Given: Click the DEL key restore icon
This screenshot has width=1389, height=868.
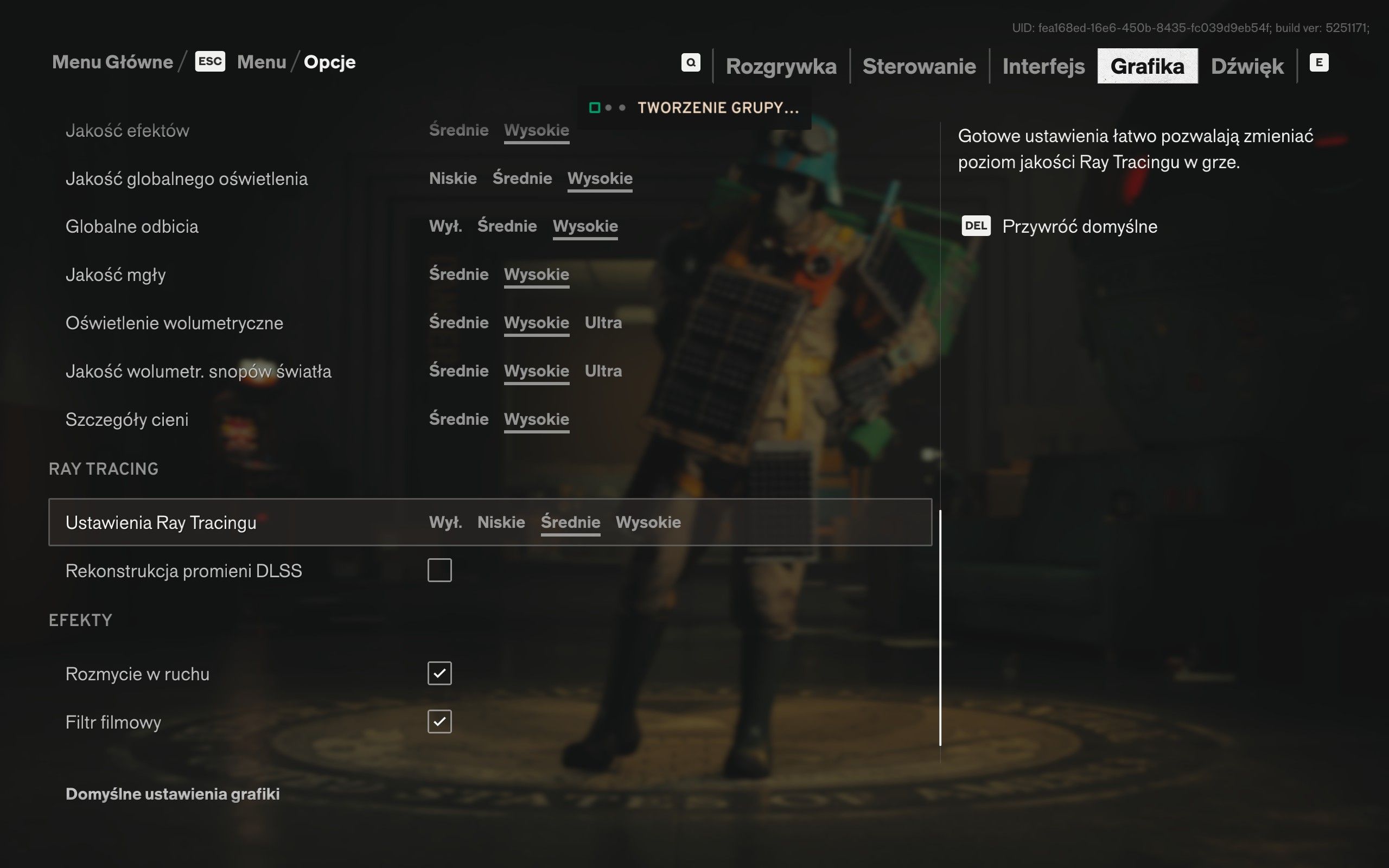Looking at the screenshot, I should pyautogui.click(x=976, y=226).
